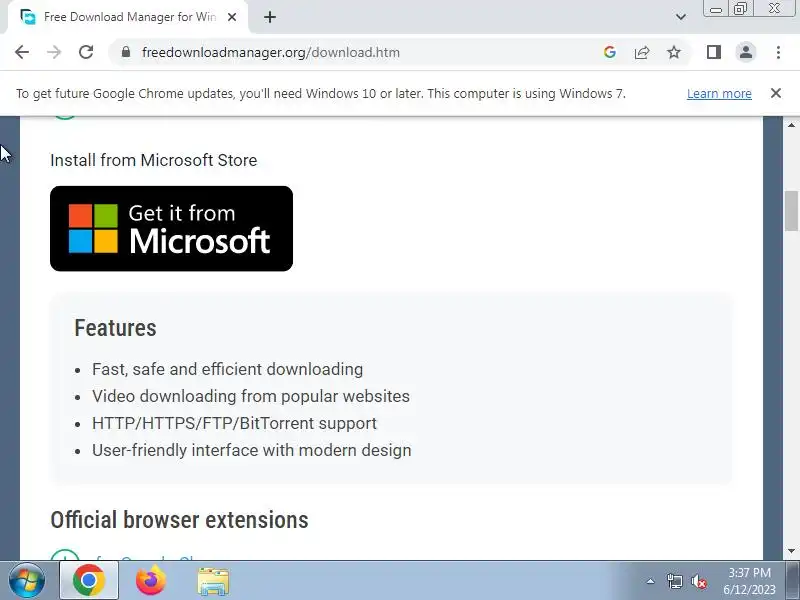Click the Get it from Microsoft badge

(171, 229)
